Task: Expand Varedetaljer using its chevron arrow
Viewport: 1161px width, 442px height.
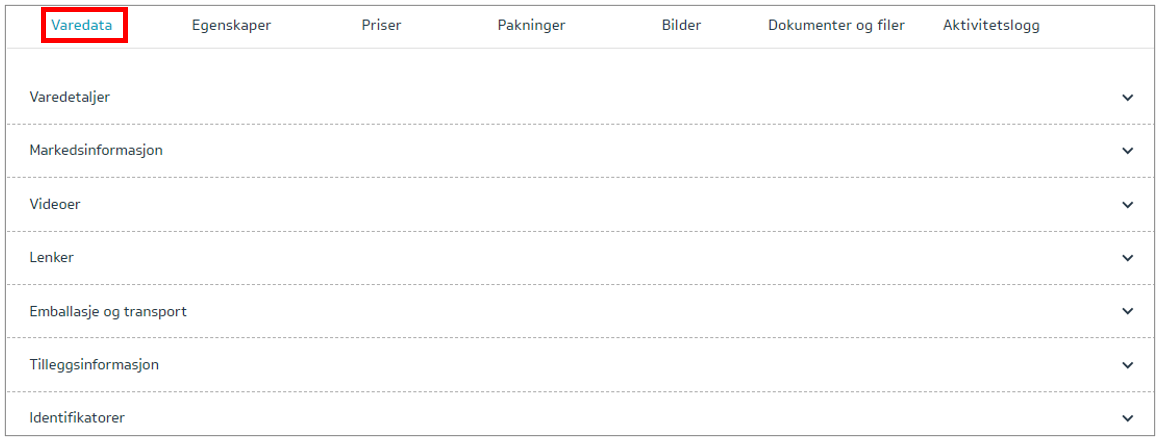Action: click(x=1128, y=98)
